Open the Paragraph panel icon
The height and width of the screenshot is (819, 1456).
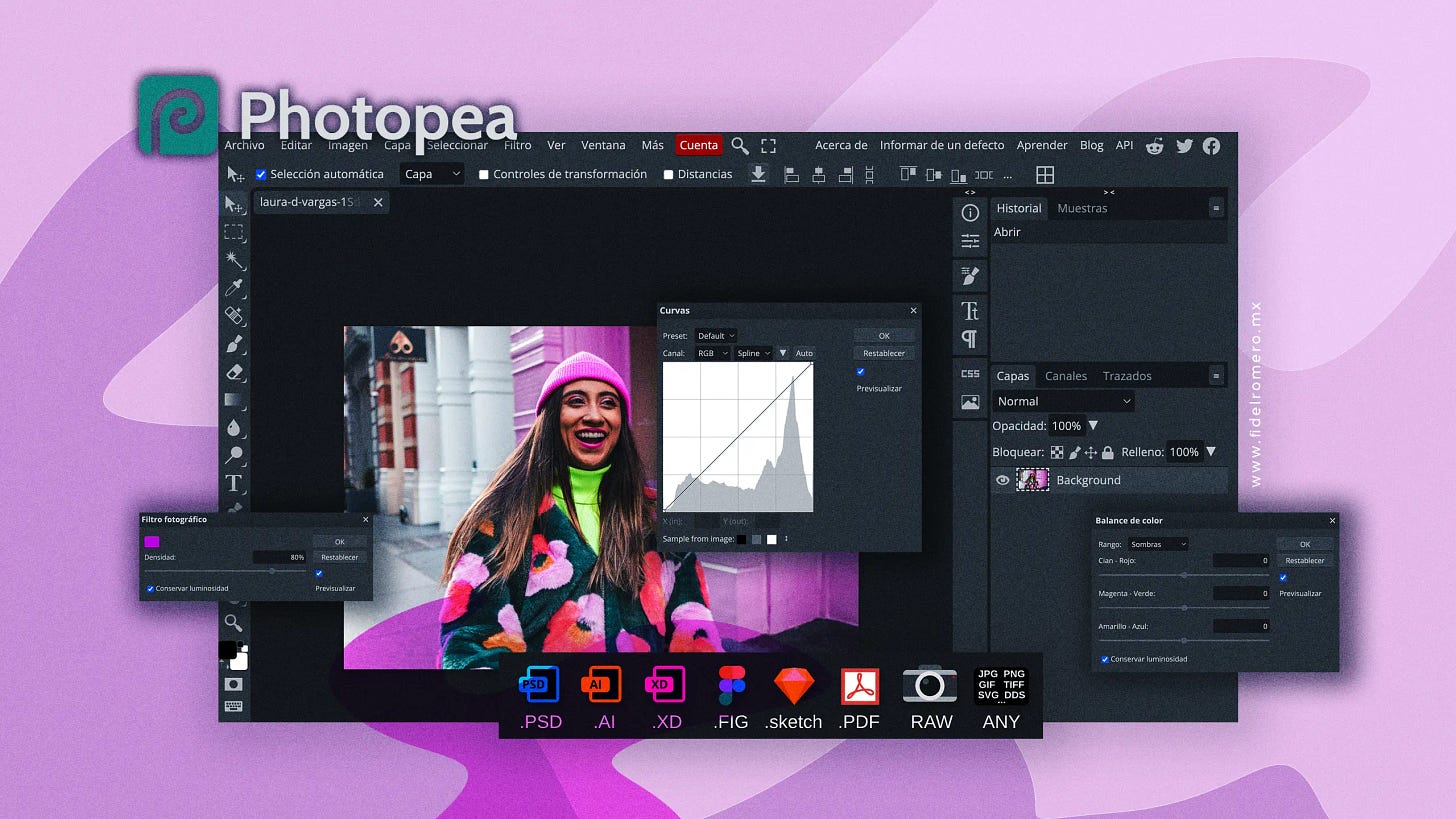[970, 339]
